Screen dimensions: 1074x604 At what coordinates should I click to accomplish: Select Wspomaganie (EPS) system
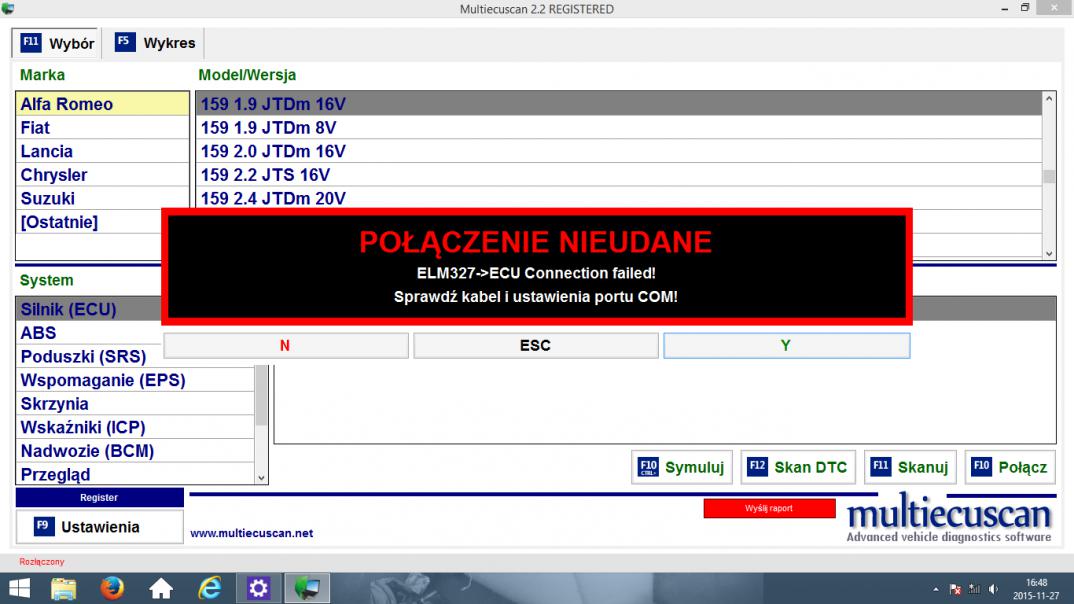135,381
